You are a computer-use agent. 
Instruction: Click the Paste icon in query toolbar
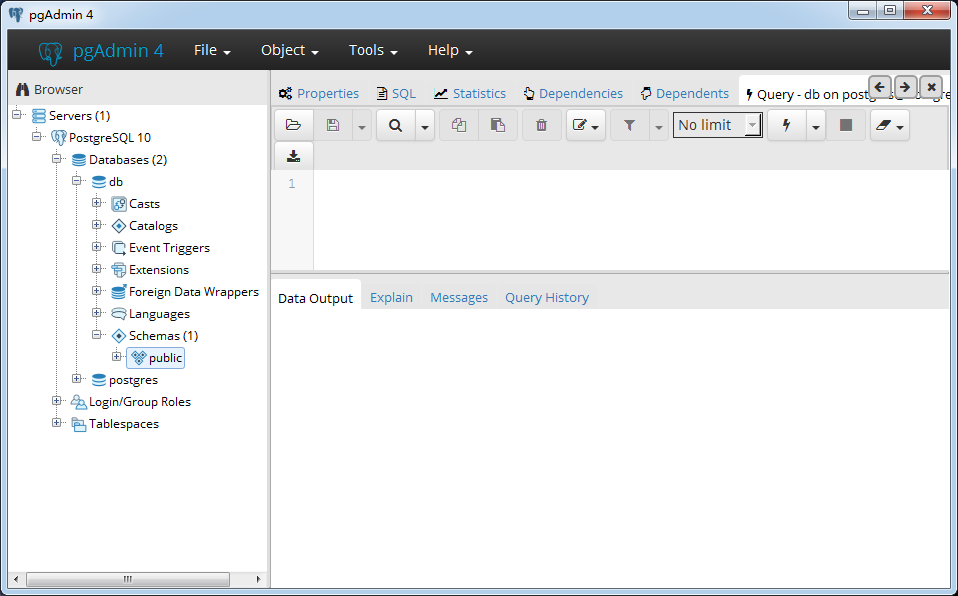tap(497, 125)
